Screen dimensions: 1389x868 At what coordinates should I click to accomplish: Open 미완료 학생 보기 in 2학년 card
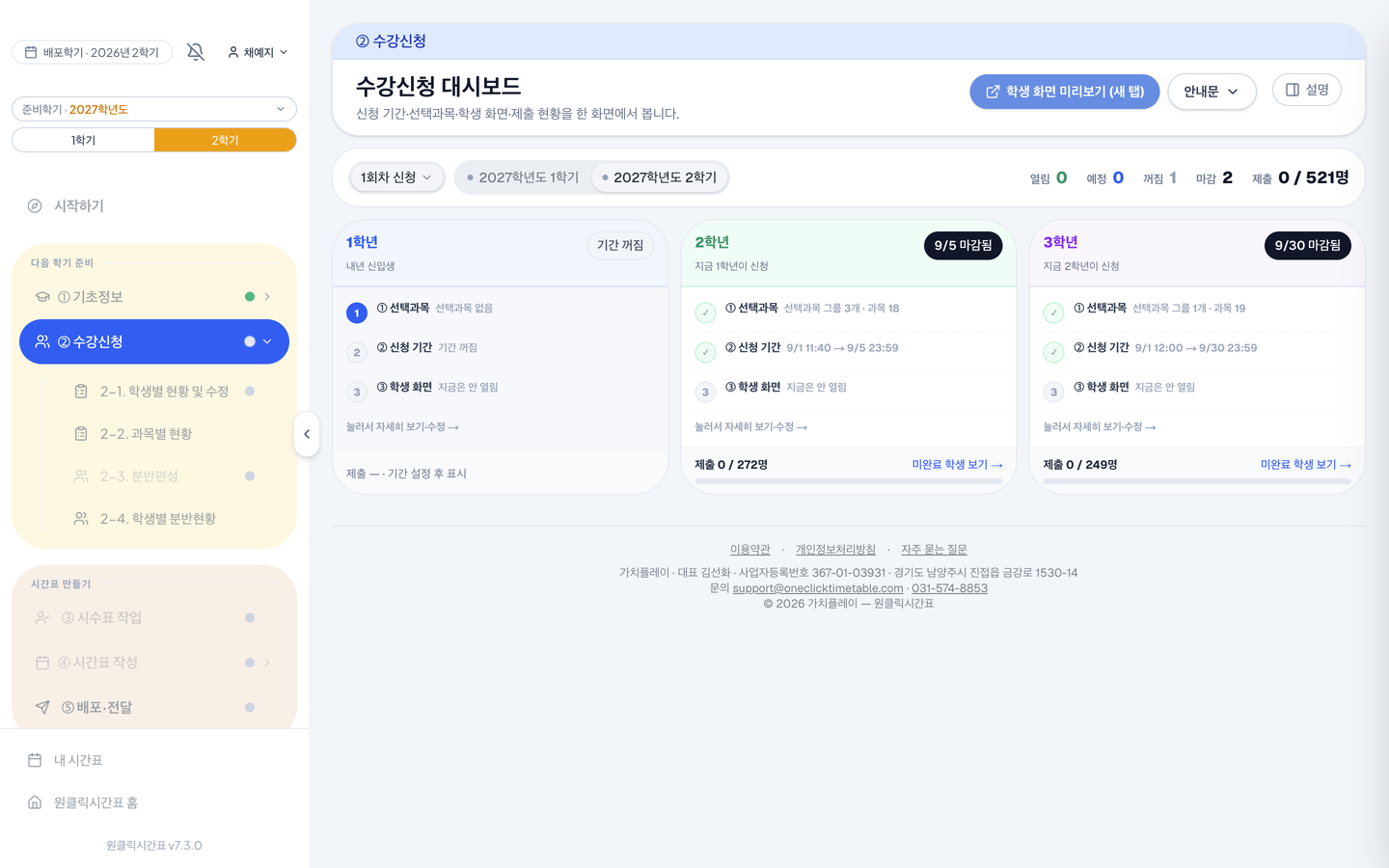(x=957, y=465)
